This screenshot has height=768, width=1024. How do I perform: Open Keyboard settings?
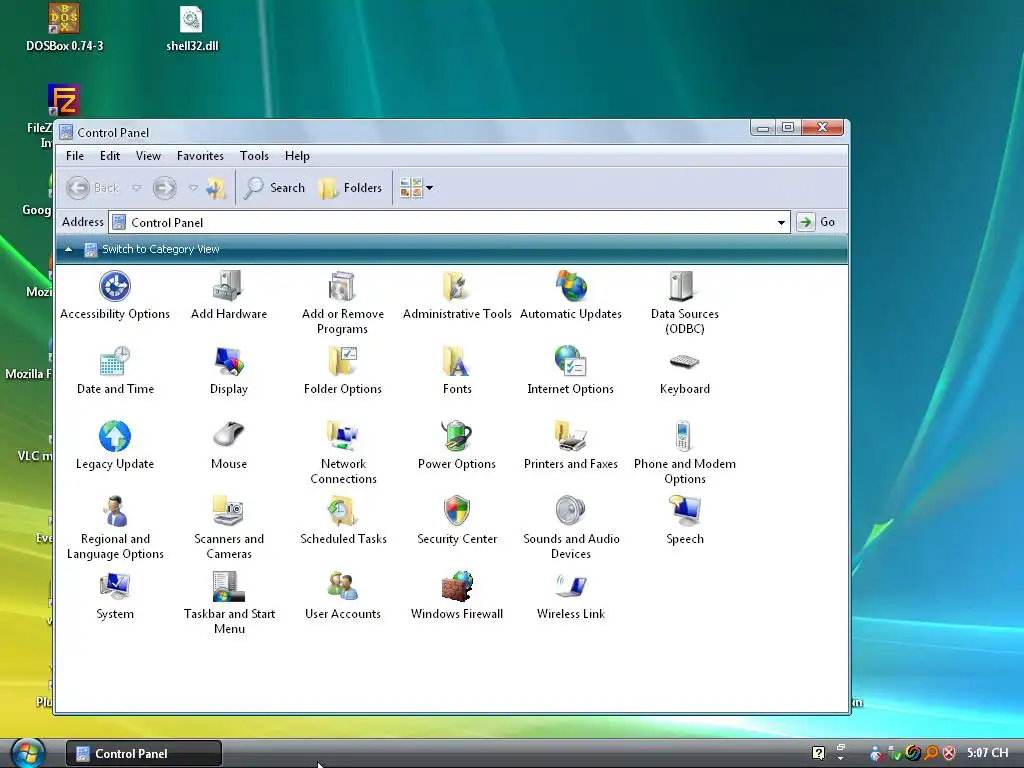(x=684, y=370)
